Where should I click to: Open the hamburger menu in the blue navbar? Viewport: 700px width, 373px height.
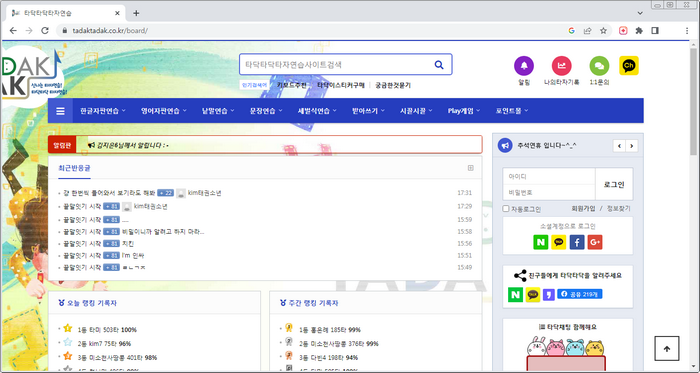tap(60, 111)
